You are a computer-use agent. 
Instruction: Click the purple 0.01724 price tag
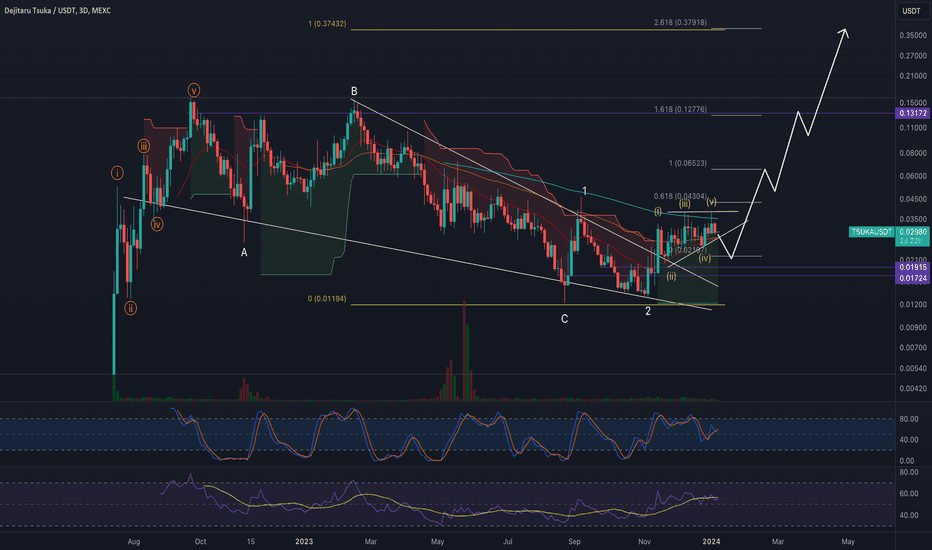click(x=912, y=278)
